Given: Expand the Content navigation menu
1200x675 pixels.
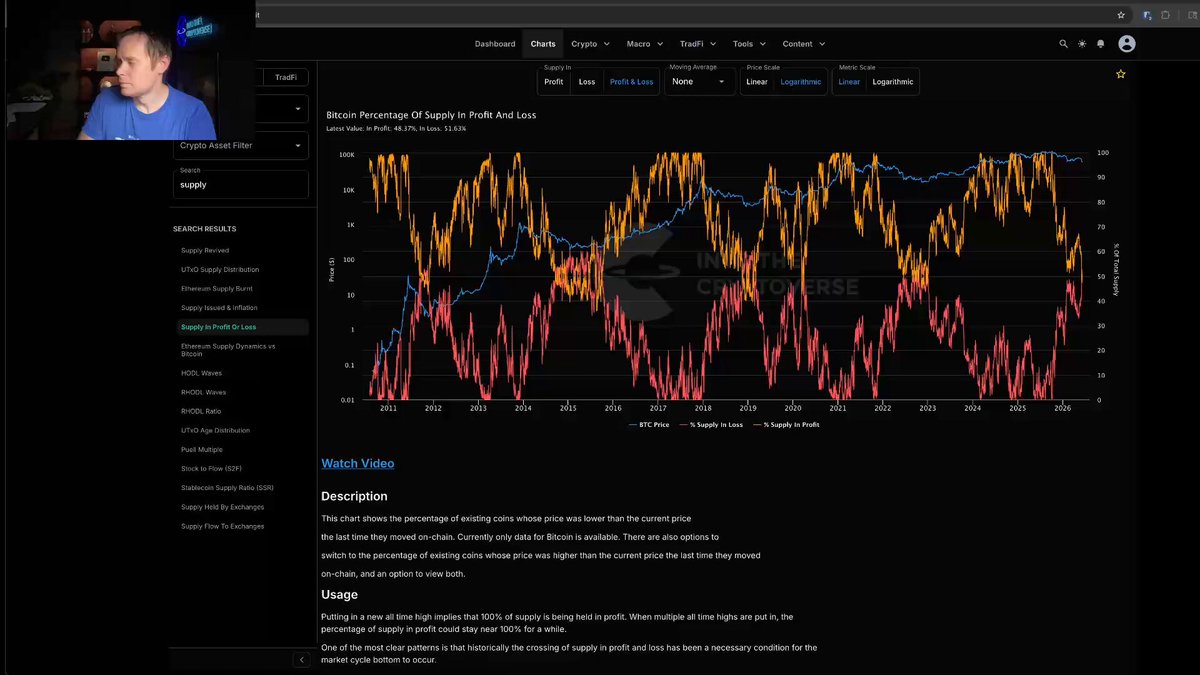Looking at the screenshot, I should 804,44.
